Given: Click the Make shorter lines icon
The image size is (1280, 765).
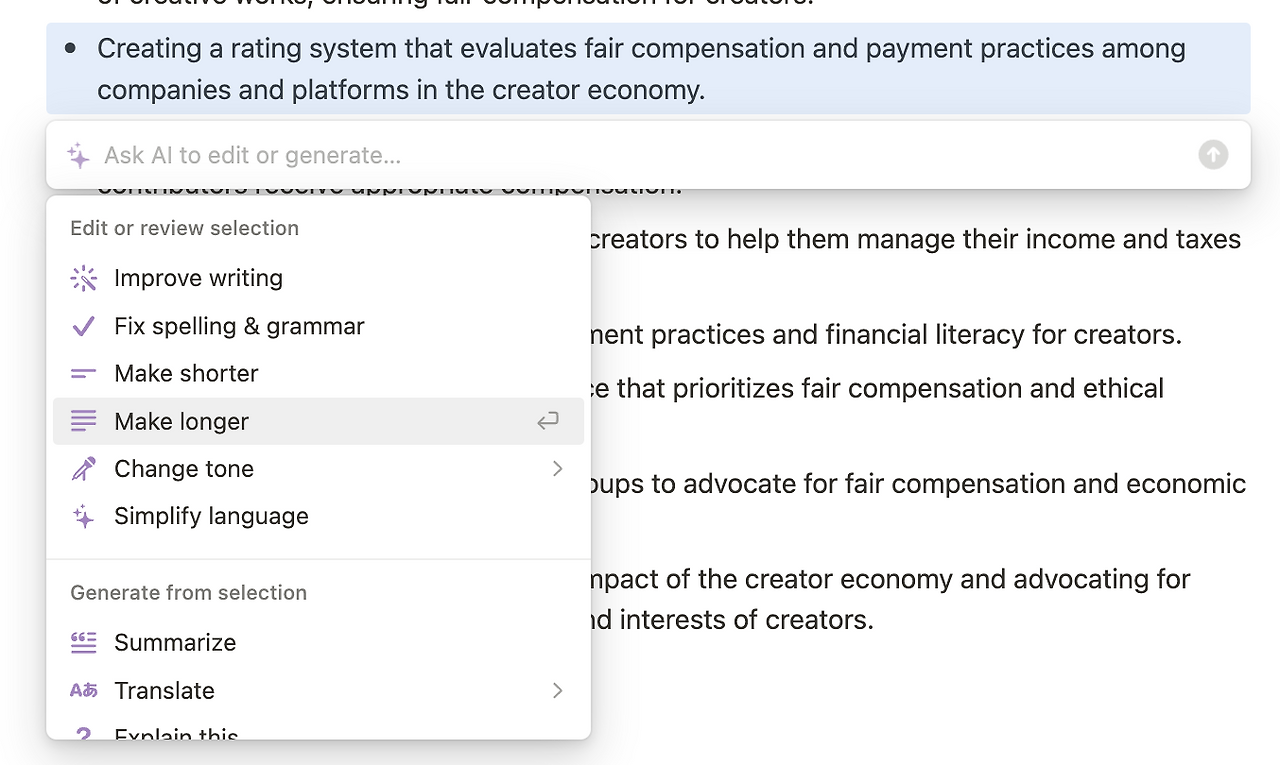Looking at the screenshot, I should click(84, 374).
